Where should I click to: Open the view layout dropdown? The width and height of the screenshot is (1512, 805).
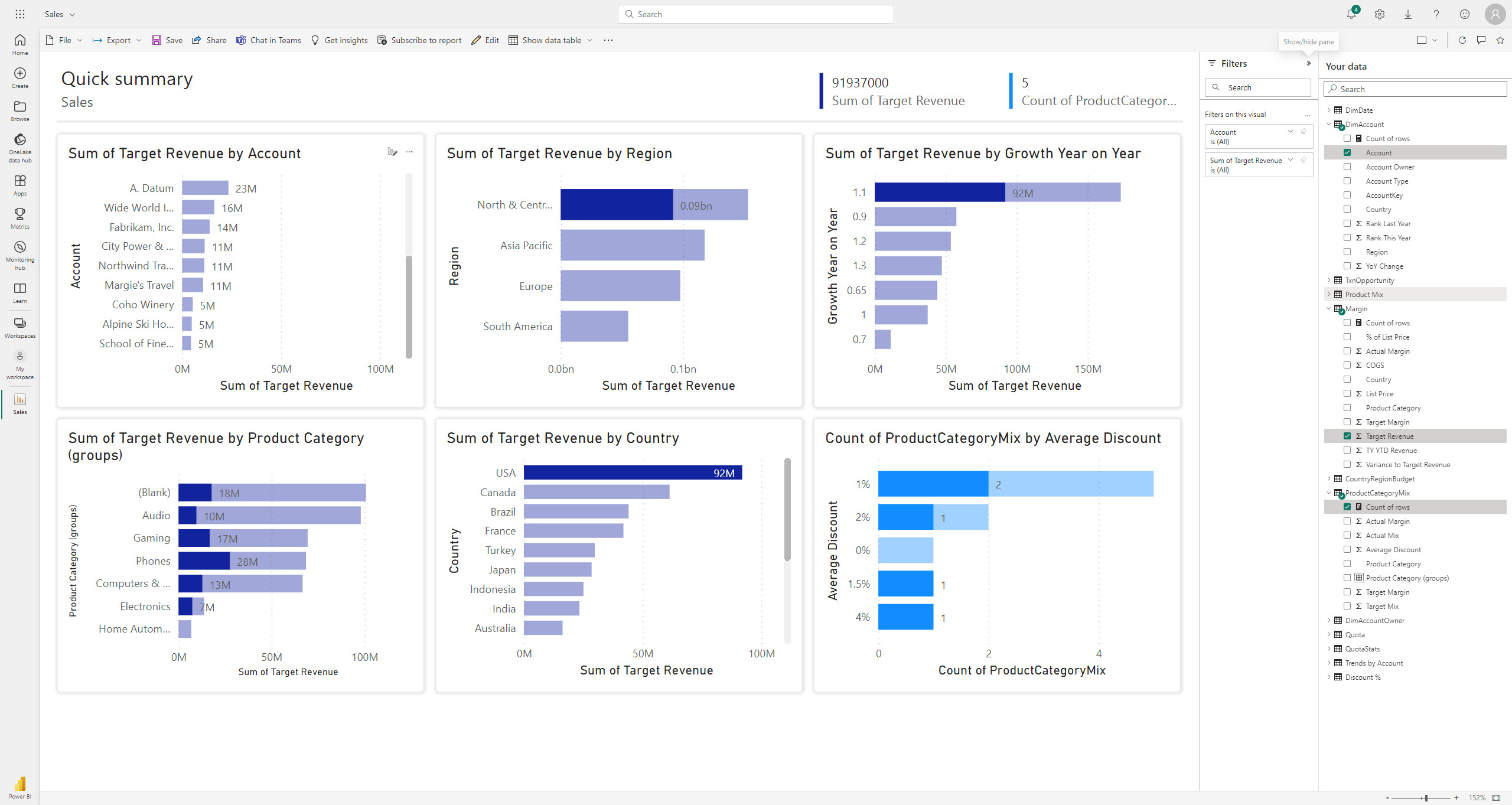1427,40
